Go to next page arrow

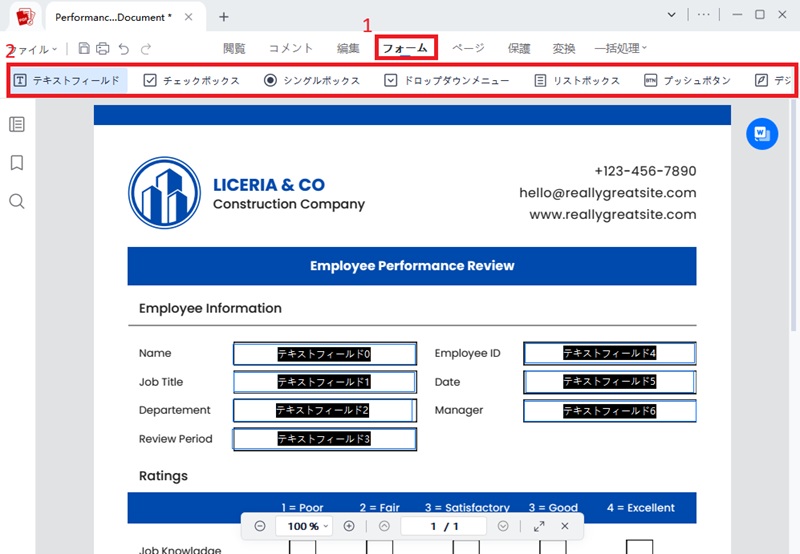(503, 526)
